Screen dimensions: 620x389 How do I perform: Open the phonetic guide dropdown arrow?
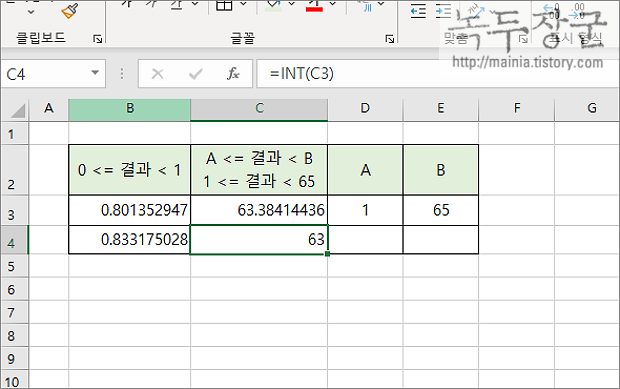[x=381, y=4]
